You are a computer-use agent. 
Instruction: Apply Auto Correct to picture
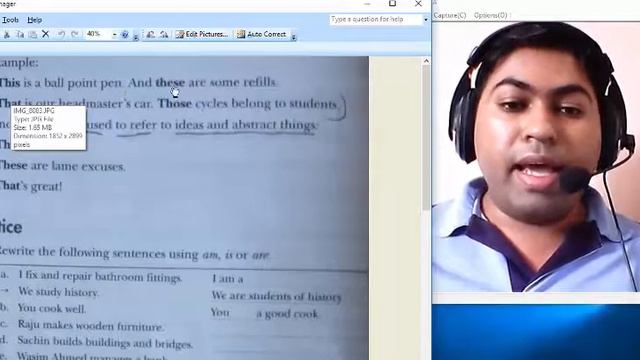coord(261,35)
